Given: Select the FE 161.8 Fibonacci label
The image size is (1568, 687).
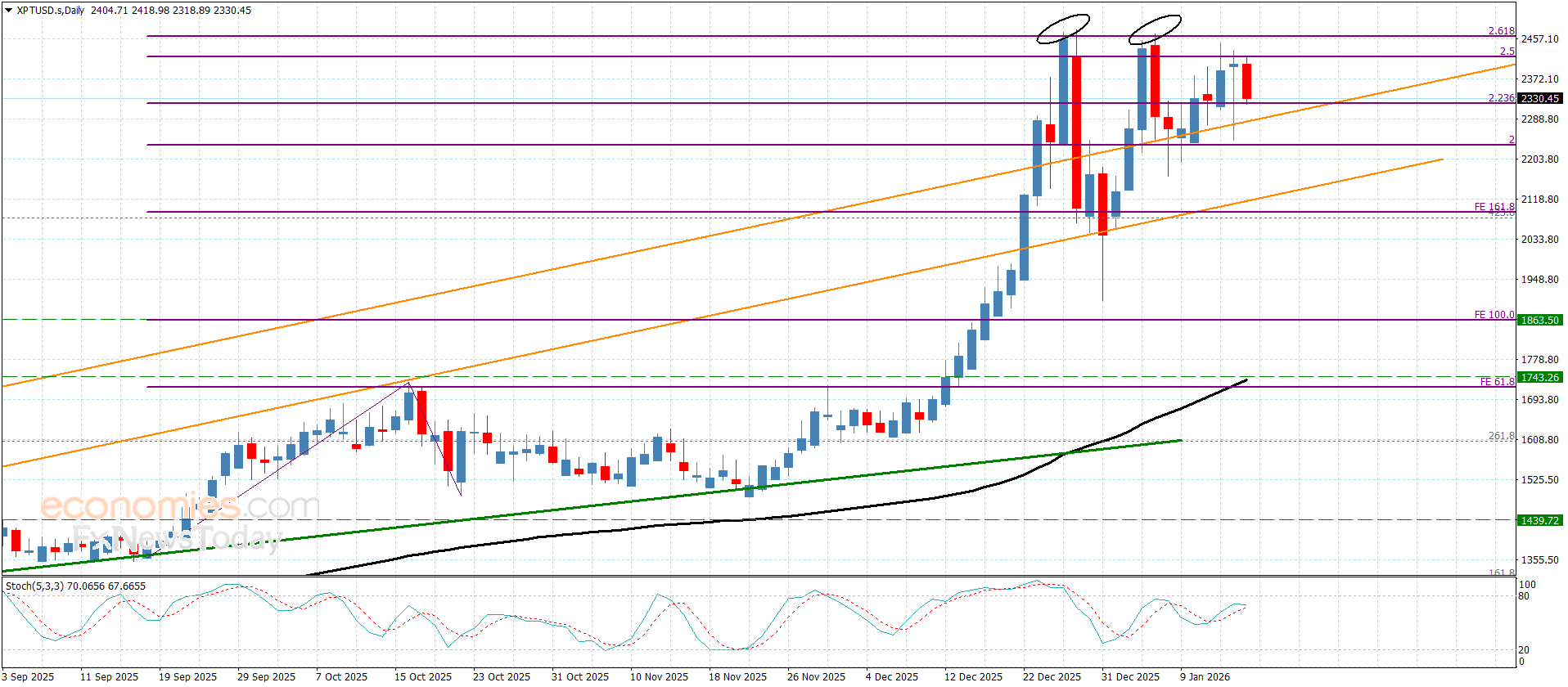Looking at the screenshot, I should click(1494, 207).
